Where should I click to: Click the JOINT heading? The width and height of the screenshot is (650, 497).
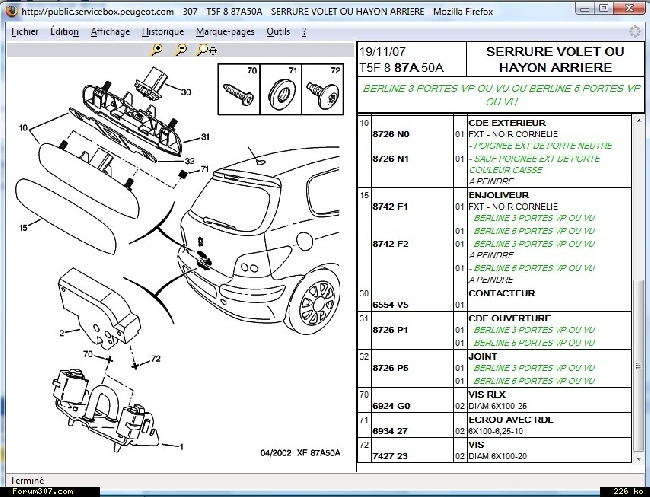[x=483, y=356]
